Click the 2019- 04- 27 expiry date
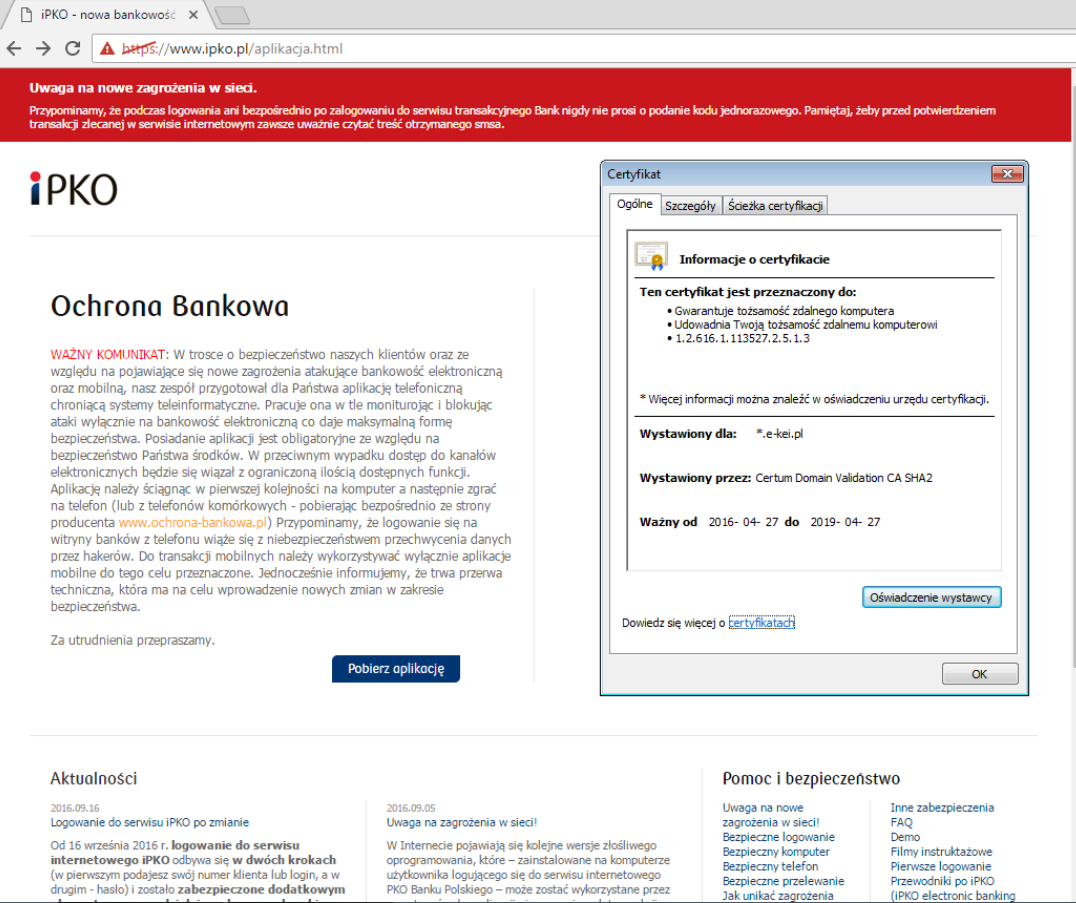Image resolution: width=1076 pixels, height=903 pixels. tap(845, 522)
